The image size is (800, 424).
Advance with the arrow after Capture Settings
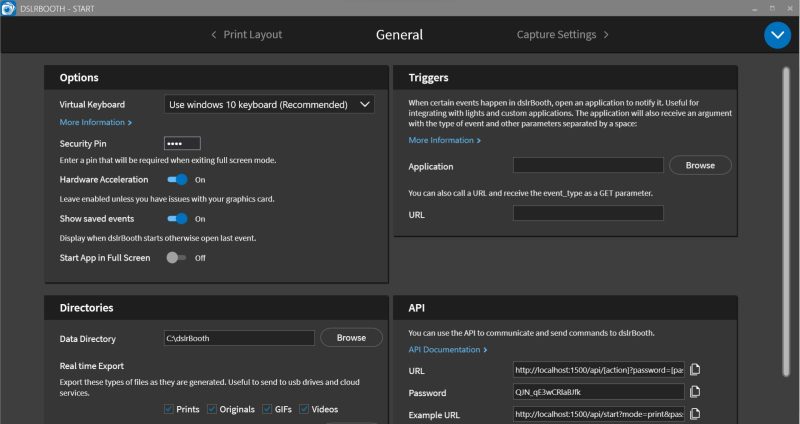(606, 35)
